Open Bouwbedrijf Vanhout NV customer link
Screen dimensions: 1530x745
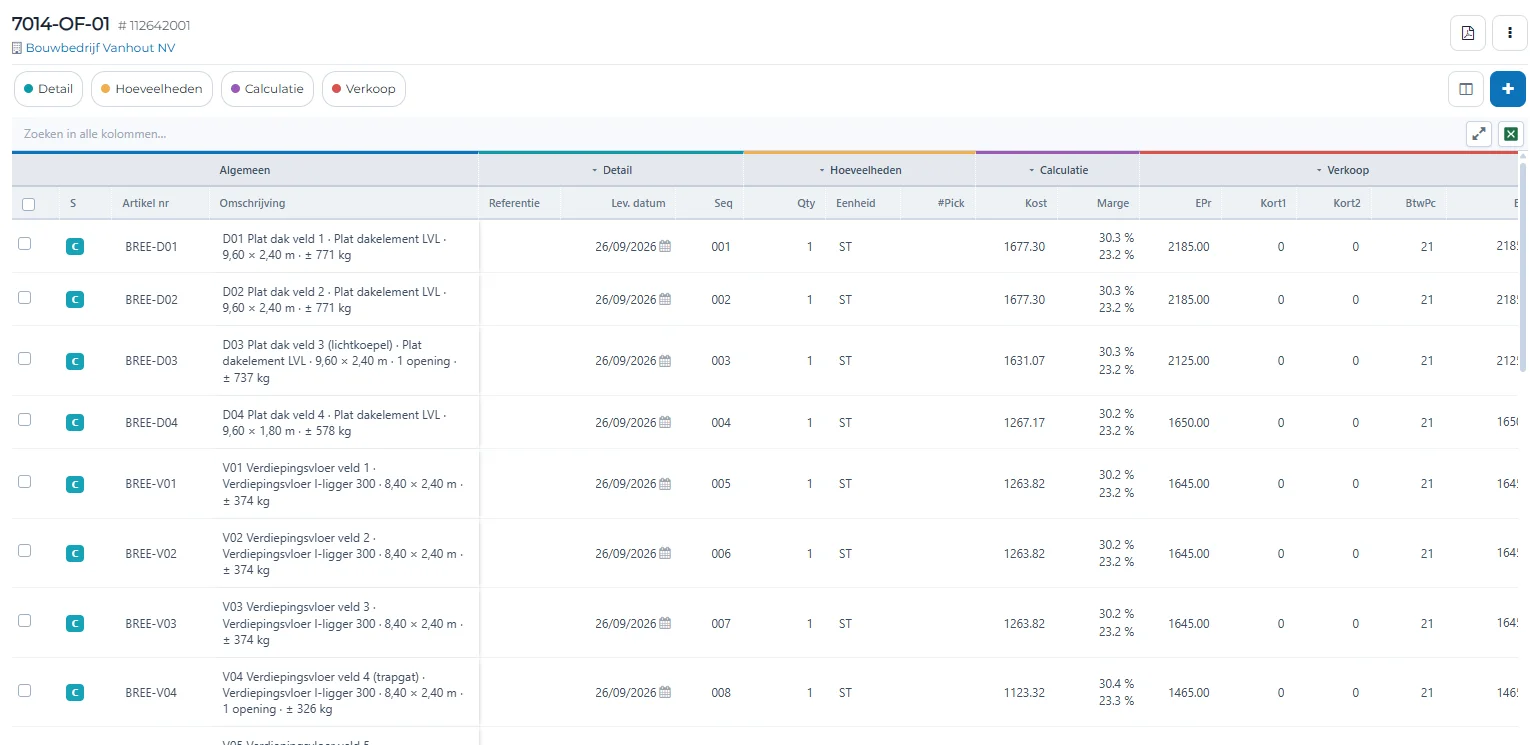pos(100,48)
